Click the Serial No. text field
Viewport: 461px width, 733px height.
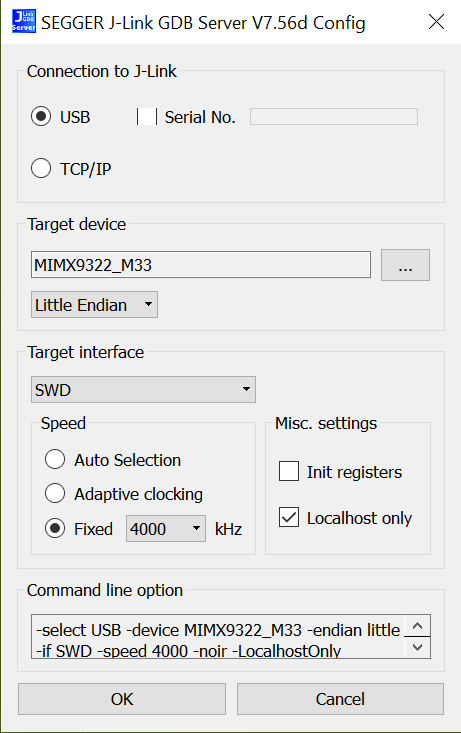[x=334, y=117]
